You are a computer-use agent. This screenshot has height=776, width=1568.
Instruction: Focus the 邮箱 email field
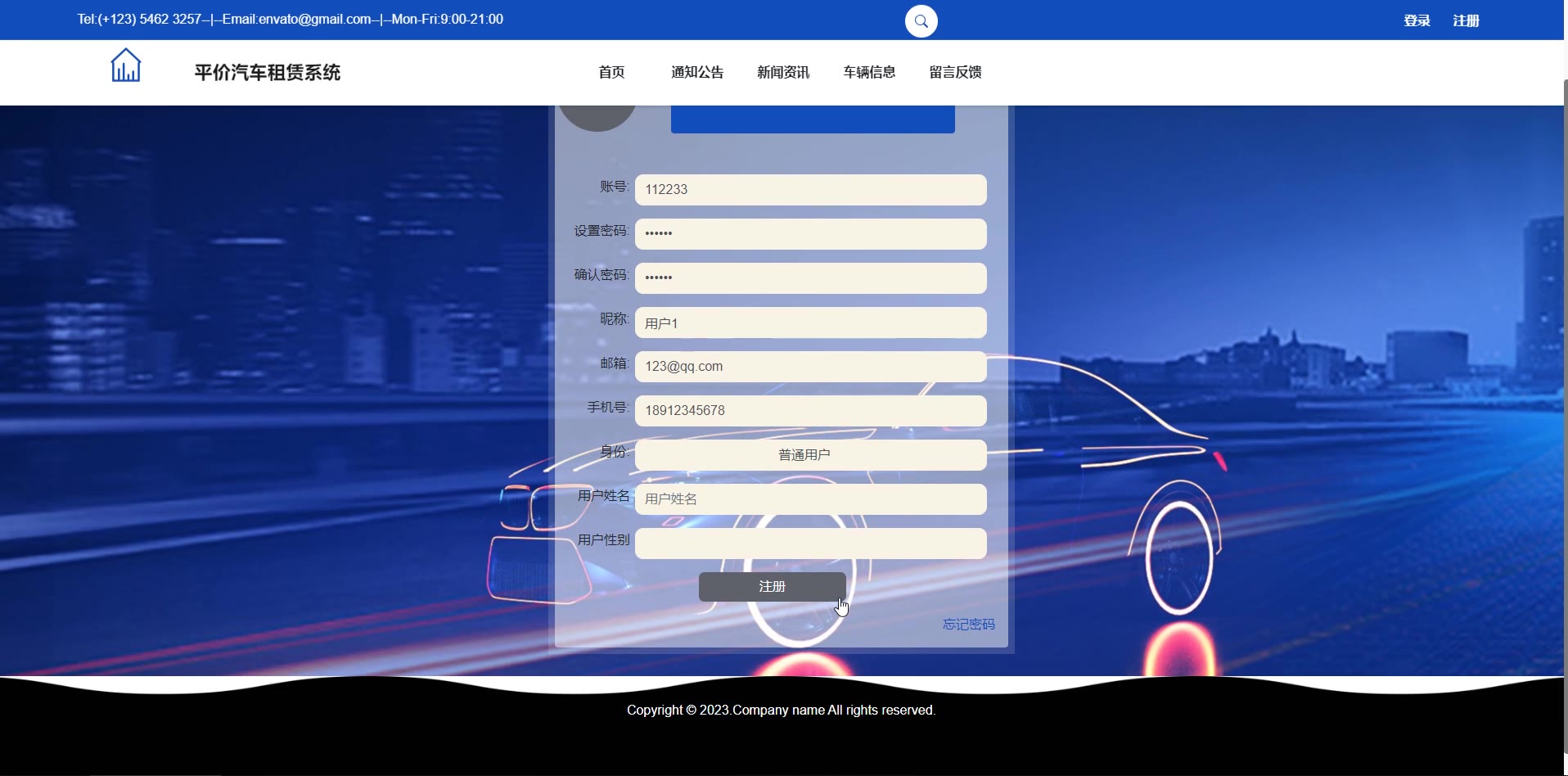(811, 367)
